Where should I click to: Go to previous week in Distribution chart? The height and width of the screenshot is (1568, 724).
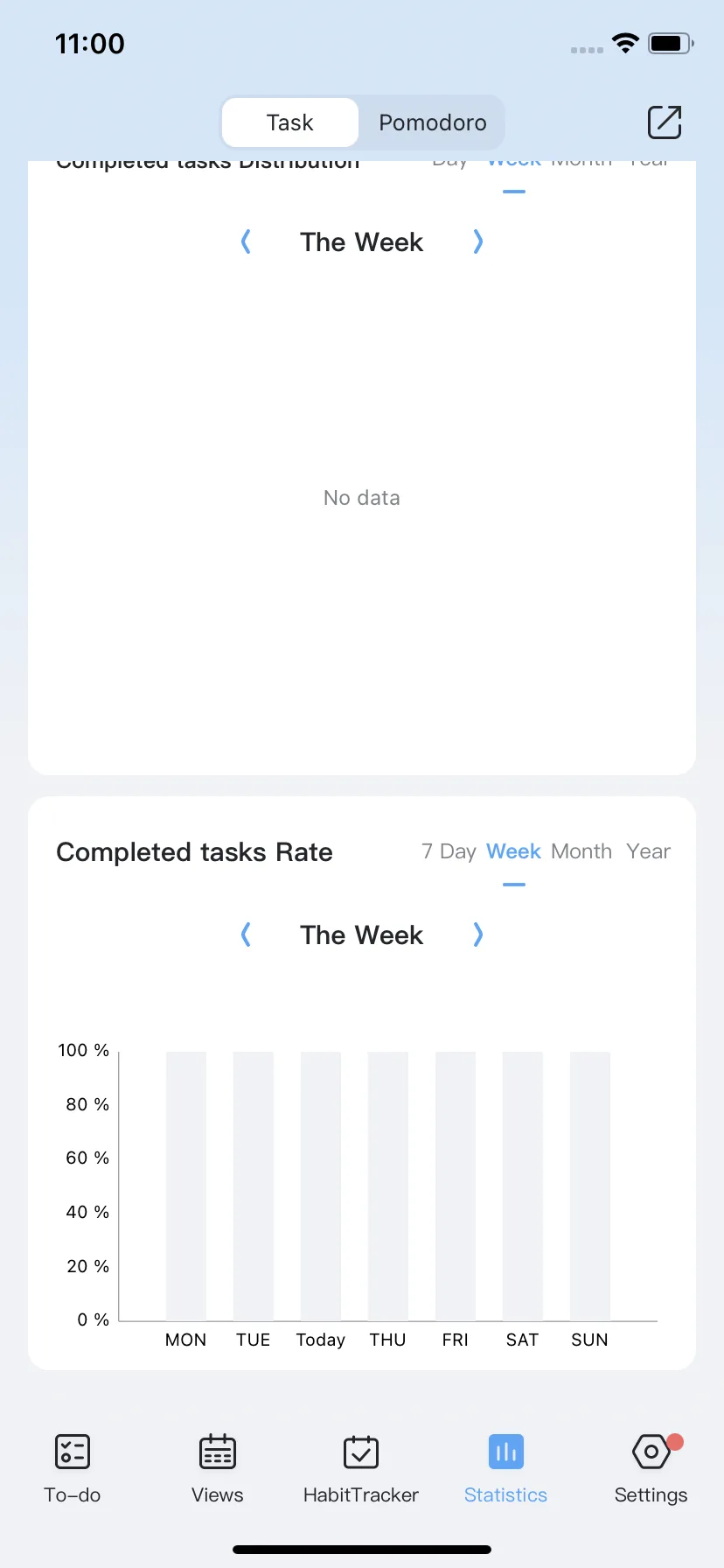pyautogui.click(x=246, y=241)
